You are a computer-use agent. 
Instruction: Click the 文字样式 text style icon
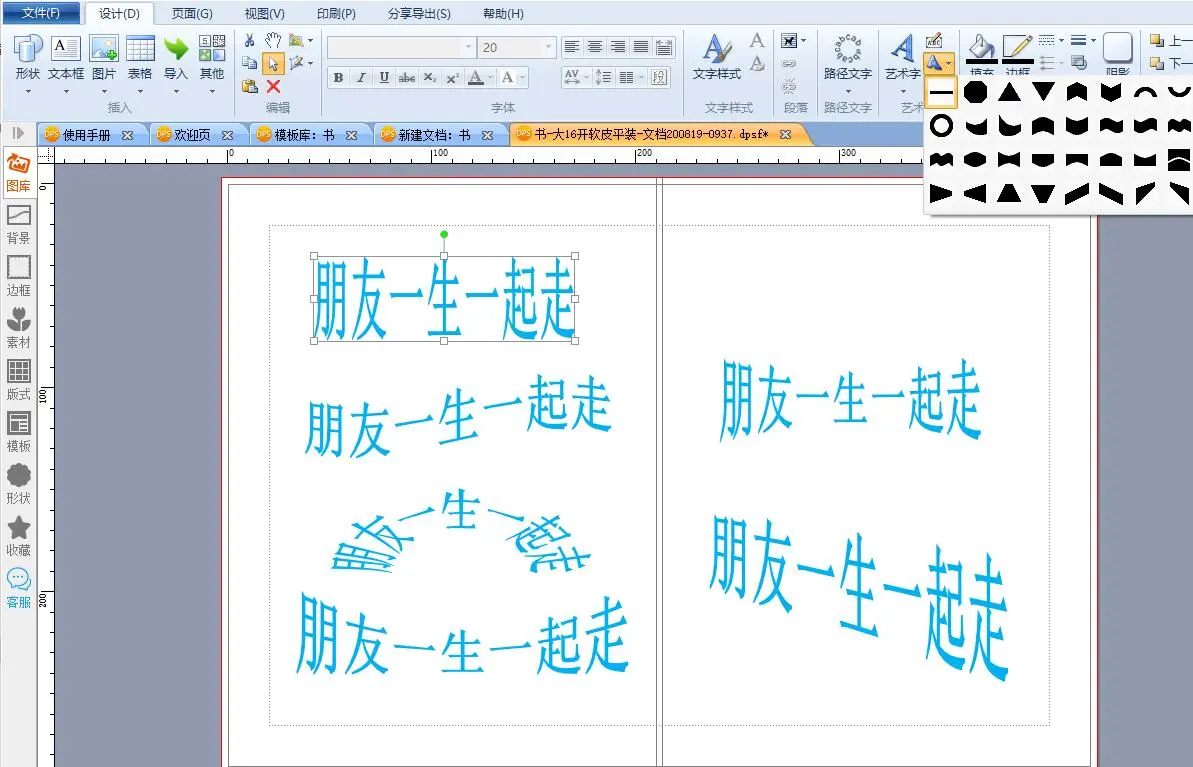[716, 57]
